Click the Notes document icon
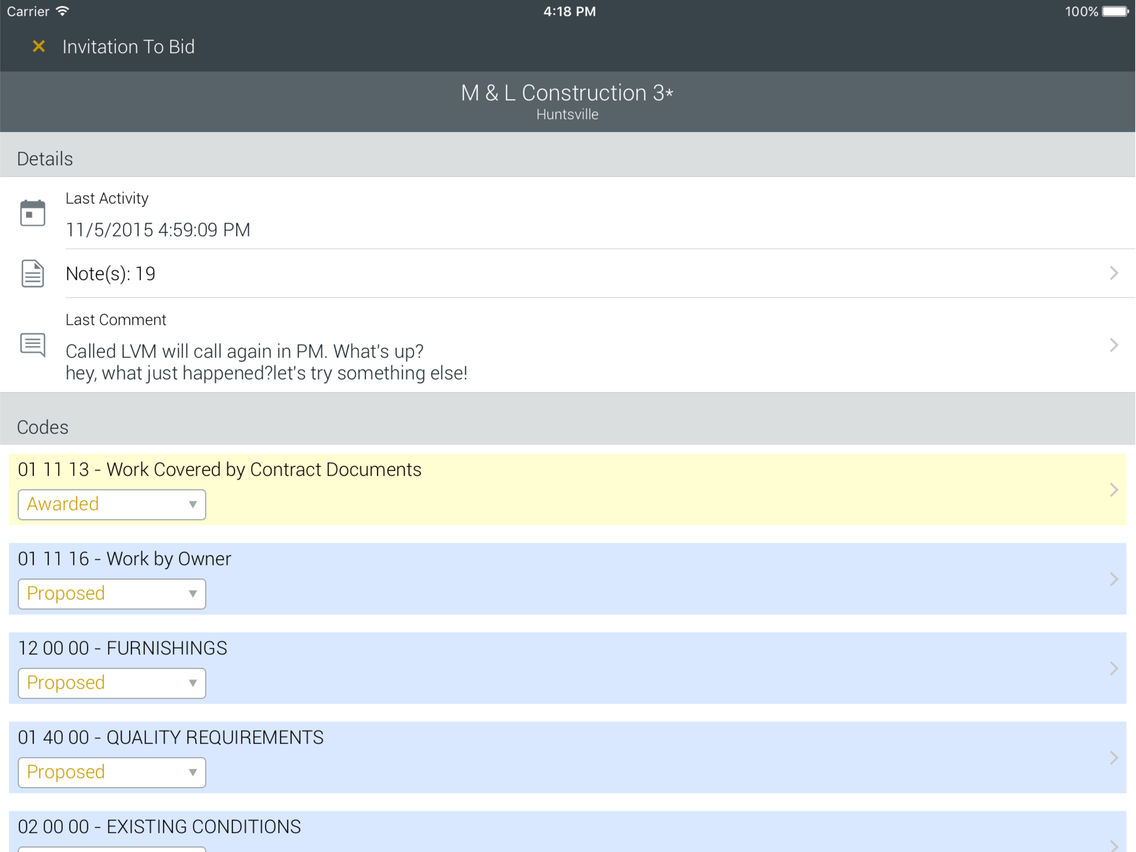Screen dimensions: 1136x852 click(x=33, y=273)
